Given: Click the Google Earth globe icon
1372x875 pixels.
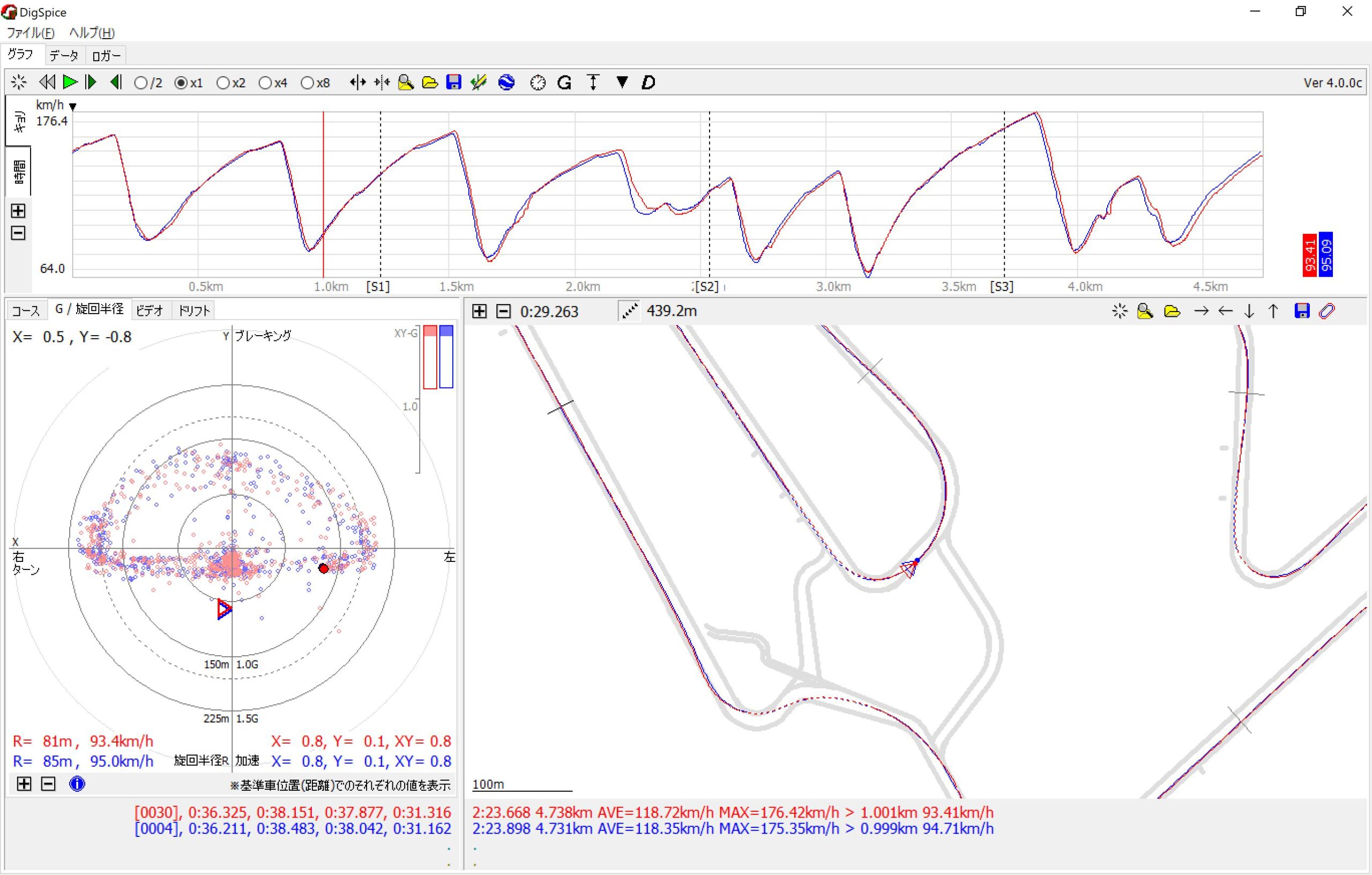Looking at the screenshot, I should (506, 83).
